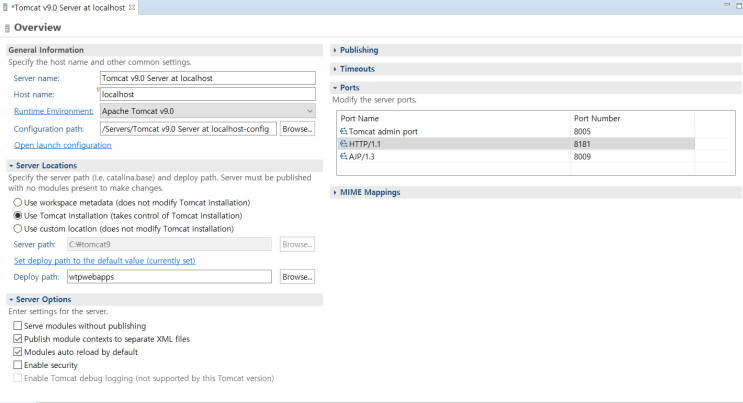743x403 pixels.
Task: Enable Serve modules without publishing
Action: point(18,326)
